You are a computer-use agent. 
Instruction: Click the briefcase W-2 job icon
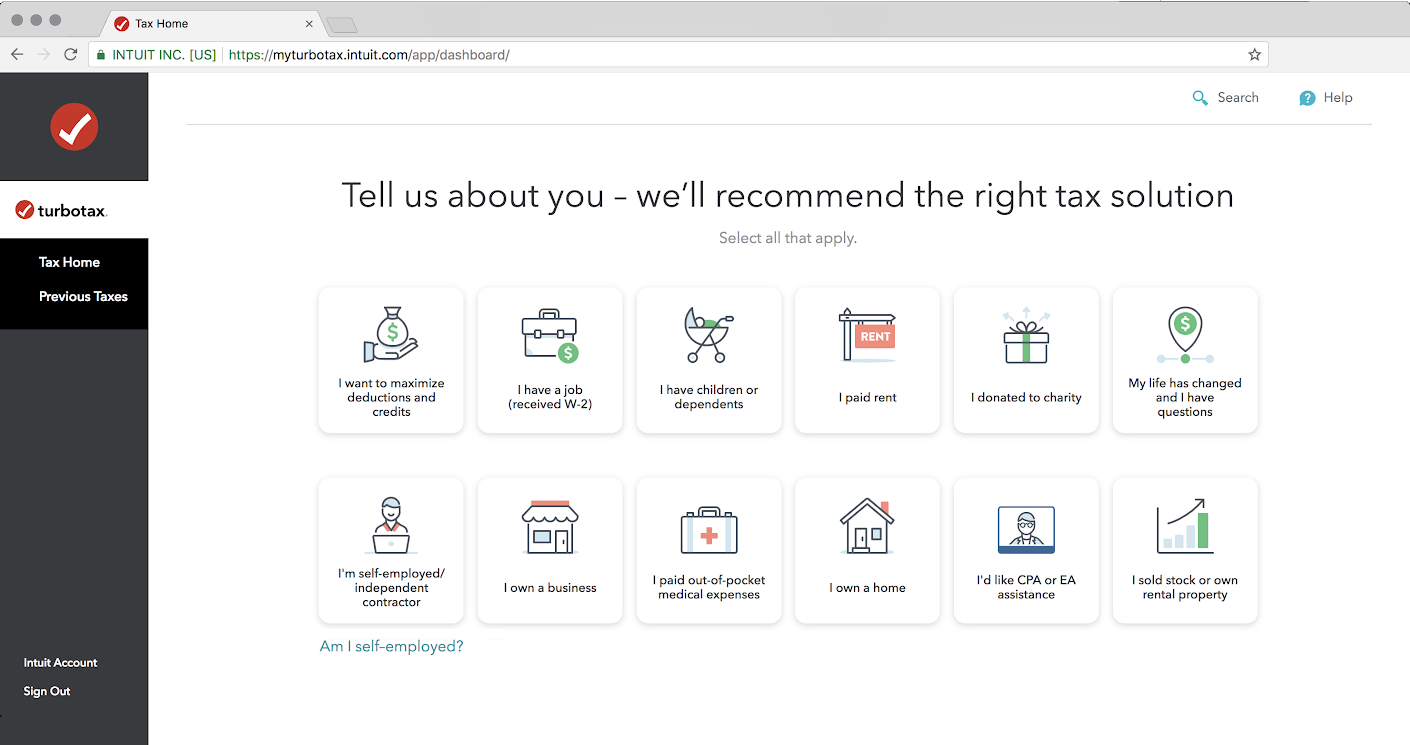[x=550, y=336]
